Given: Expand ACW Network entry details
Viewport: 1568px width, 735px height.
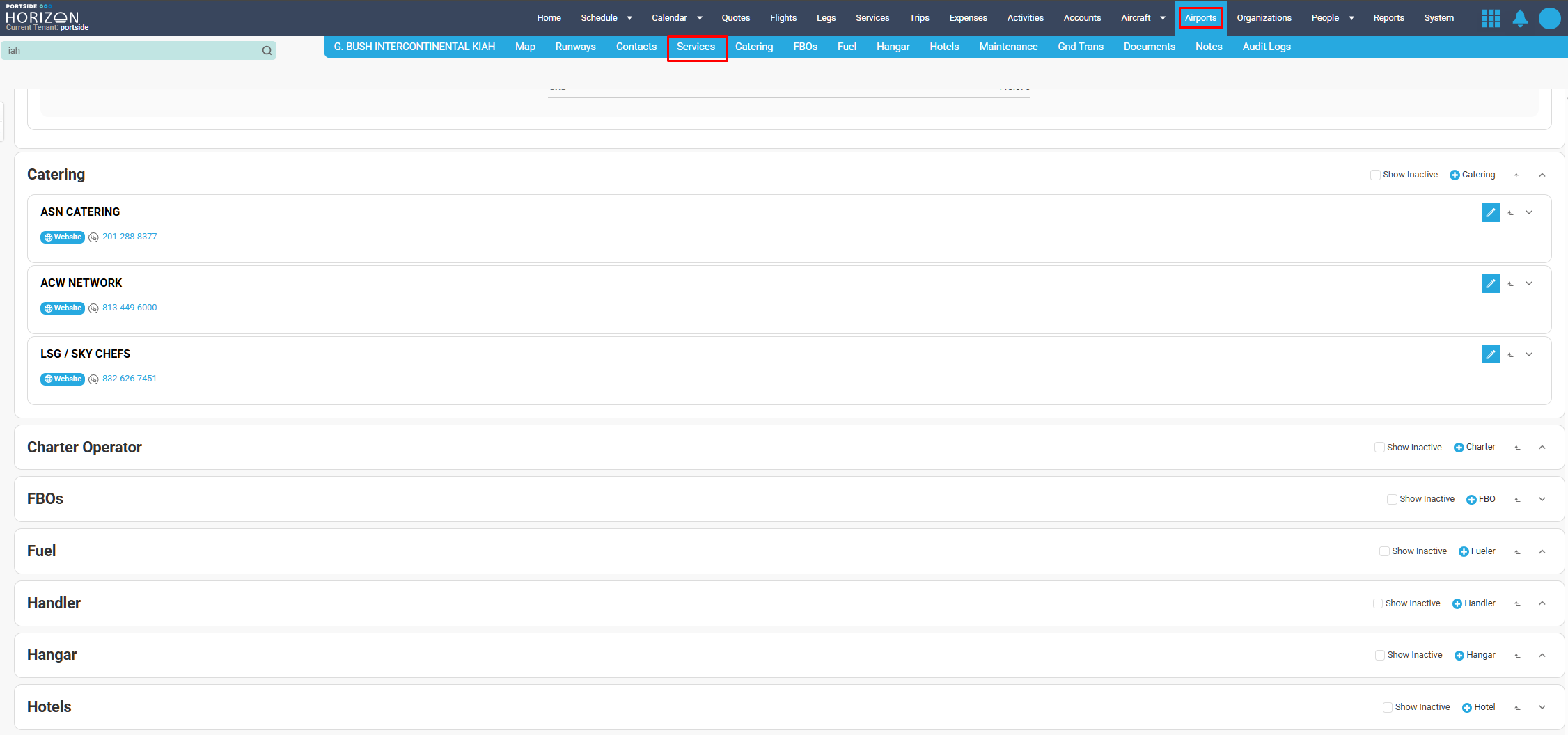Looking at the screenshot, I should pyautogui.click(x=1529, y=283).
